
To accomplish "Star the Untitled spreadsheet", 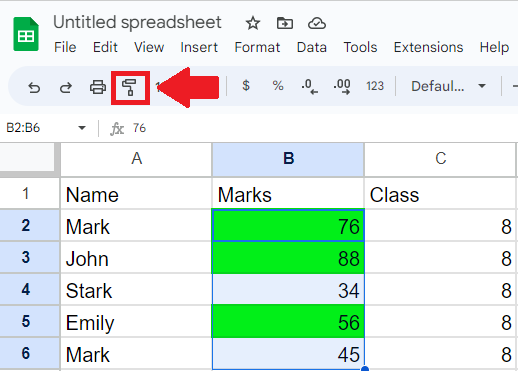I will click(x=253, y=24).
